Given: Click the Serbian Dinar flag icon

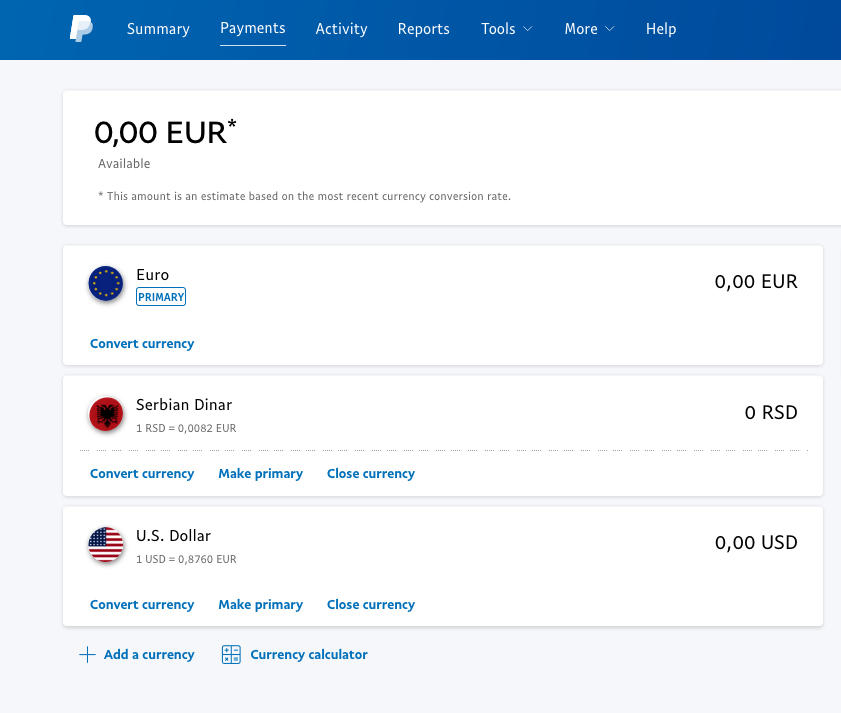Looking at the screenshot, I should (106, 414).
